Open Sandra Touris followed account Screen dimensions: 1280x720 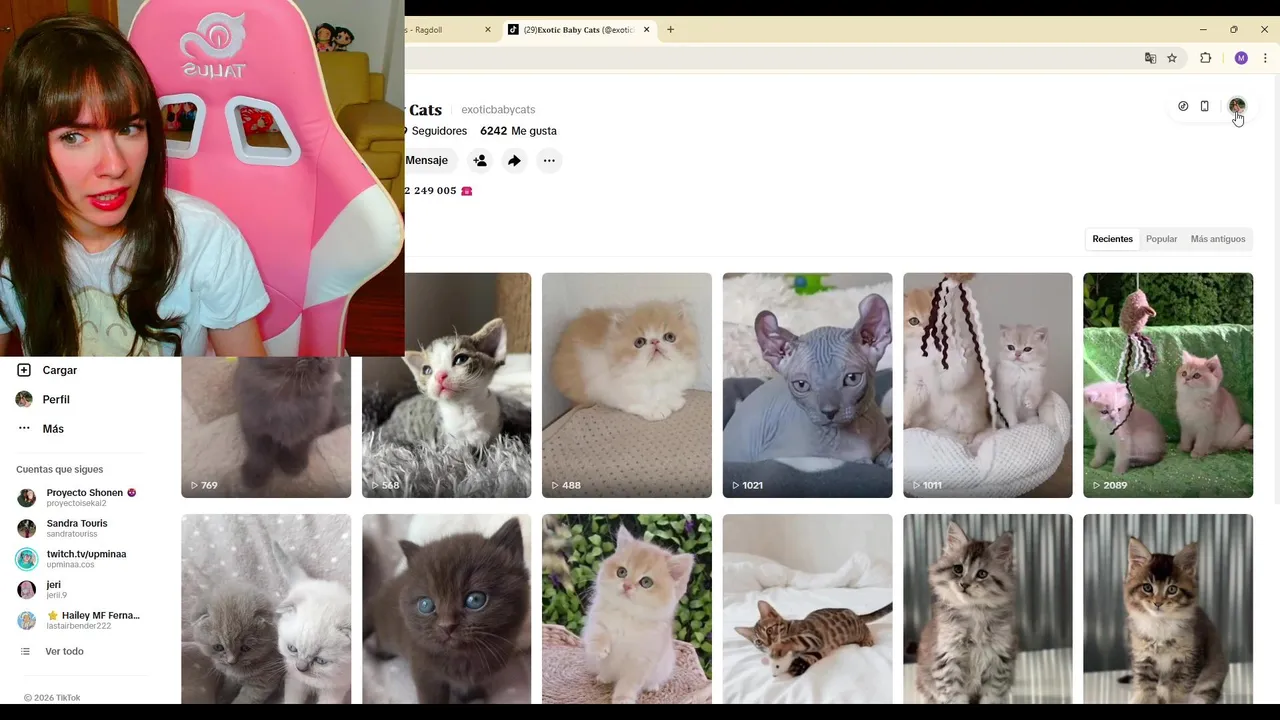[62, 528]
